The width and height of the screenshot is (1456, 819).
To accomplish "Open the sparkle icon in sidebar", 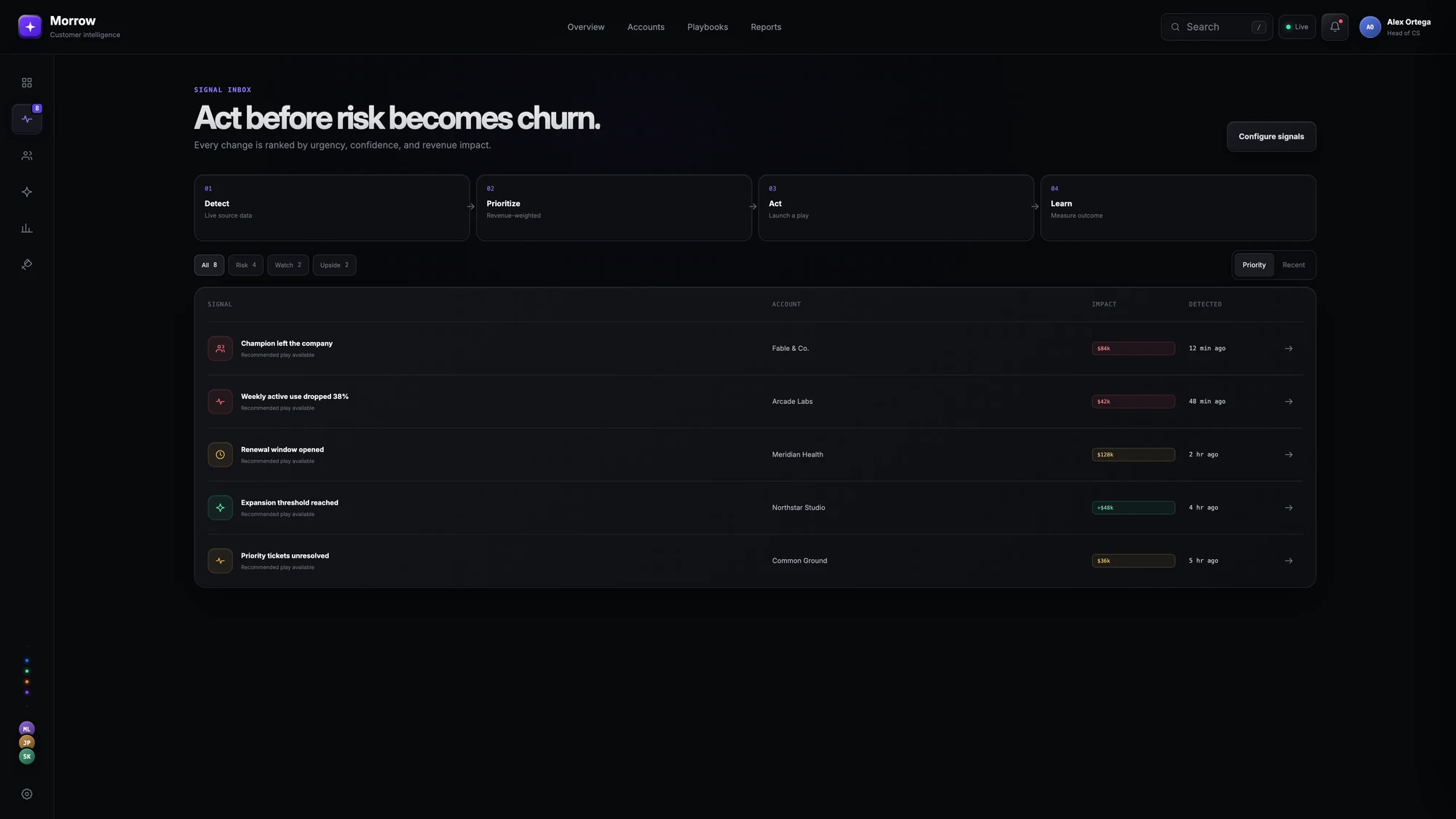I will [27, 192].
